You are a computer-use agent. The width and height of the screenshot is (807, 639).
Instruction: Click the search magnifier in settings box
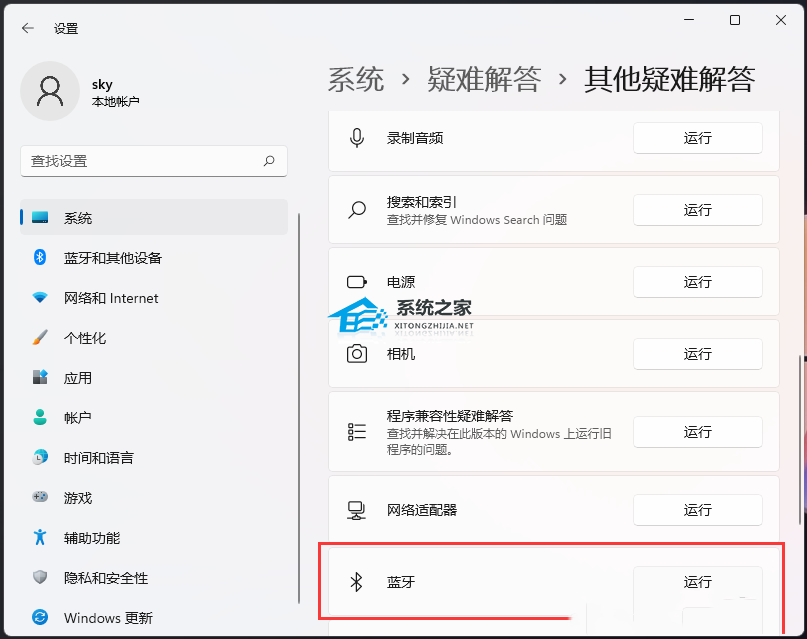pyautogui.click(x=269, y=161)
